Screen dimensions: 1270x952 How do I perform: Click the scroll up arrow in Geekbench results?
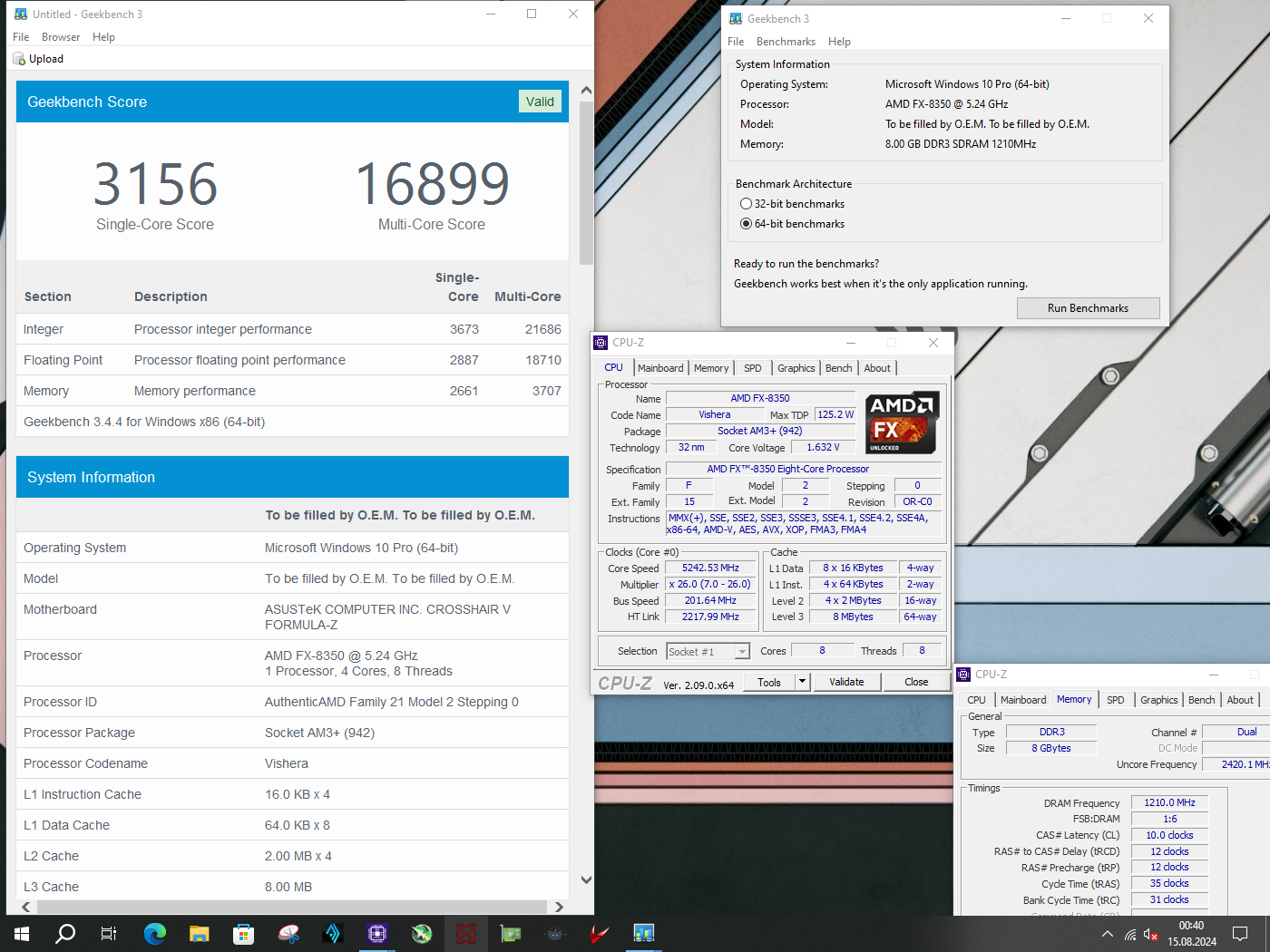tap(586, 91)
